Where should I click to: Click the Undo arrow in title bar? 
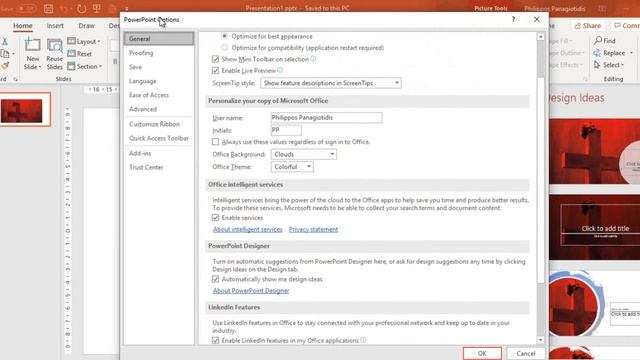63,8
